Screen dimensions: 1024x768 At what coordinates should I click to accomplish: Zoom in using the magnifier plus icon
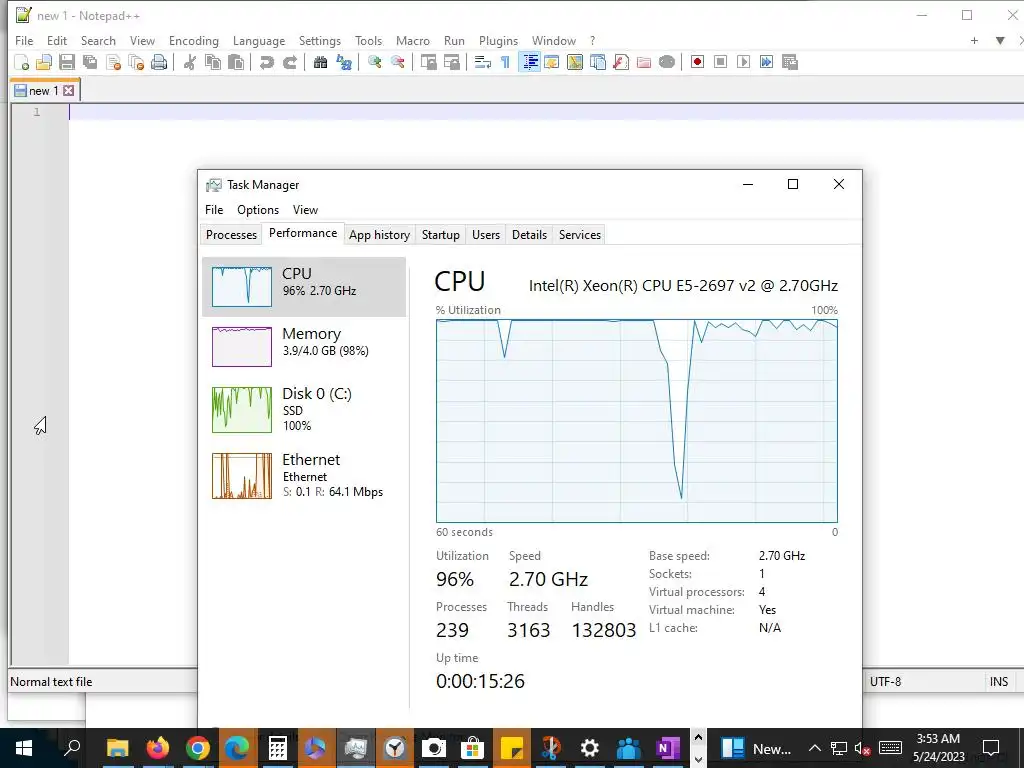pyautogui.click(x=374, y=62)
